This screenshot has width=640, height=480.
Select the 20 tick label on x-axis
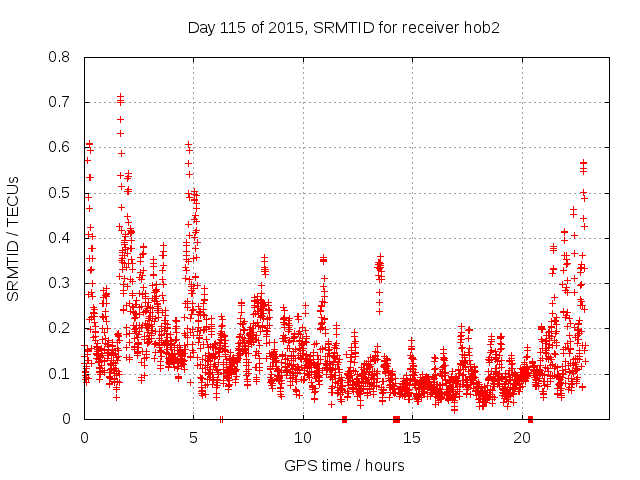coord(522,438)
